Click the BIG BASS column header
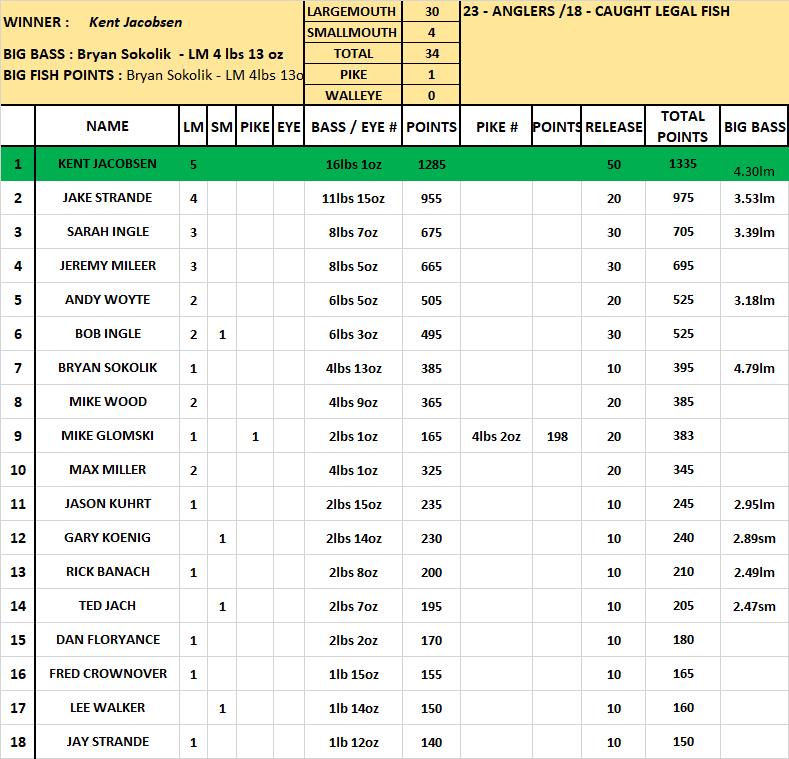 click(754, 127)
